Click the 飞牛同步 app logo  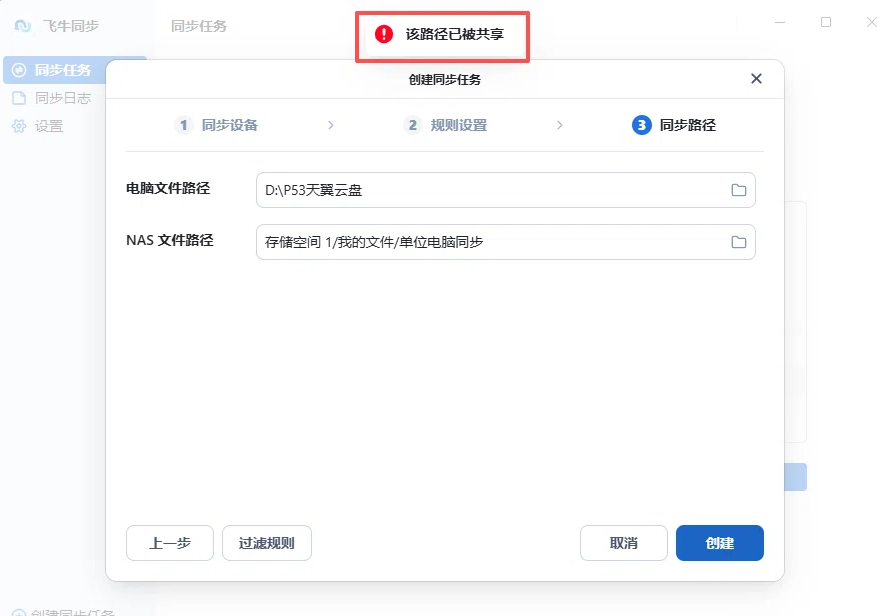click(22, 26)
